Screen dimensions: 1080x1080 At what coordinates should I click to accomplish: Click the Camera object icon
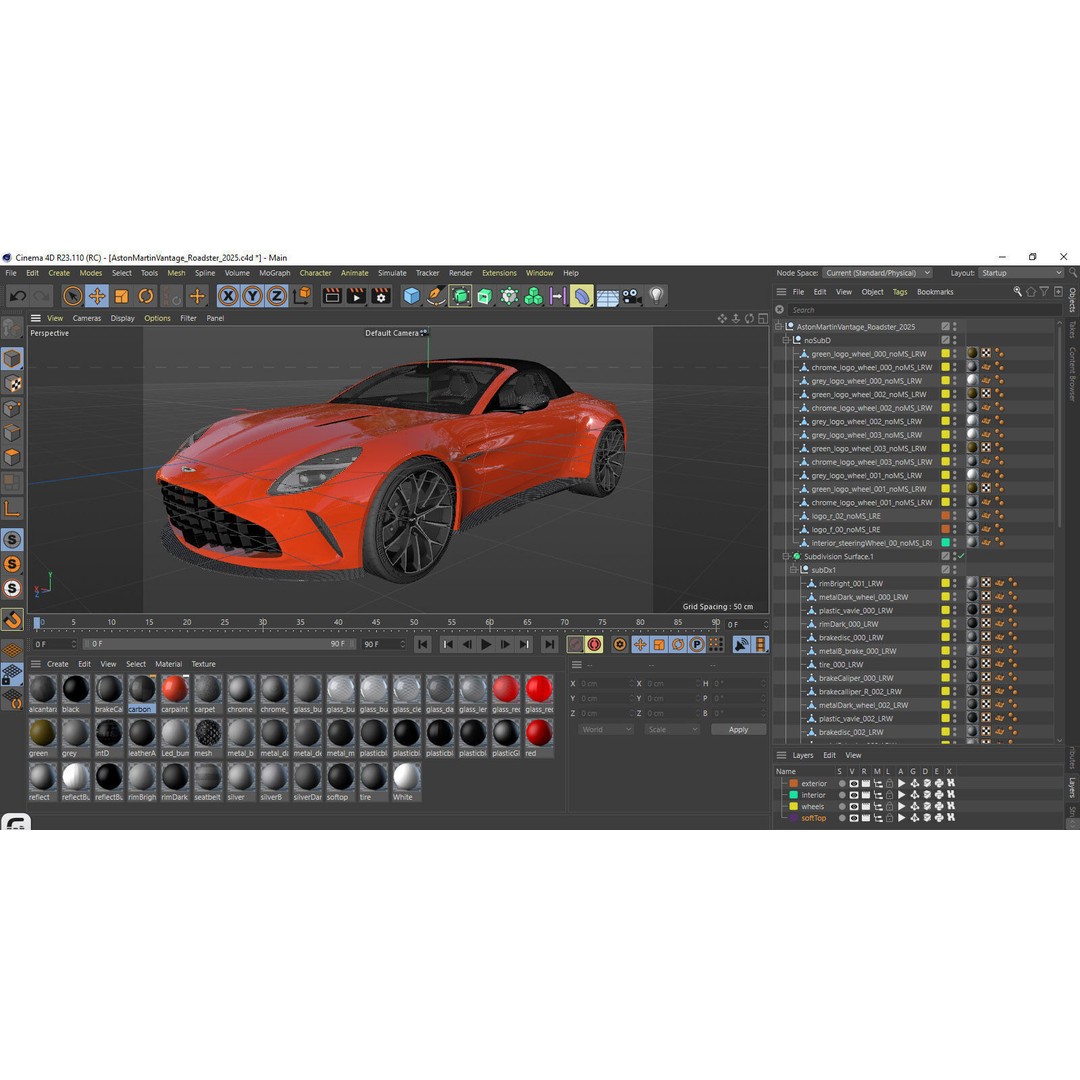coord(631,296)
